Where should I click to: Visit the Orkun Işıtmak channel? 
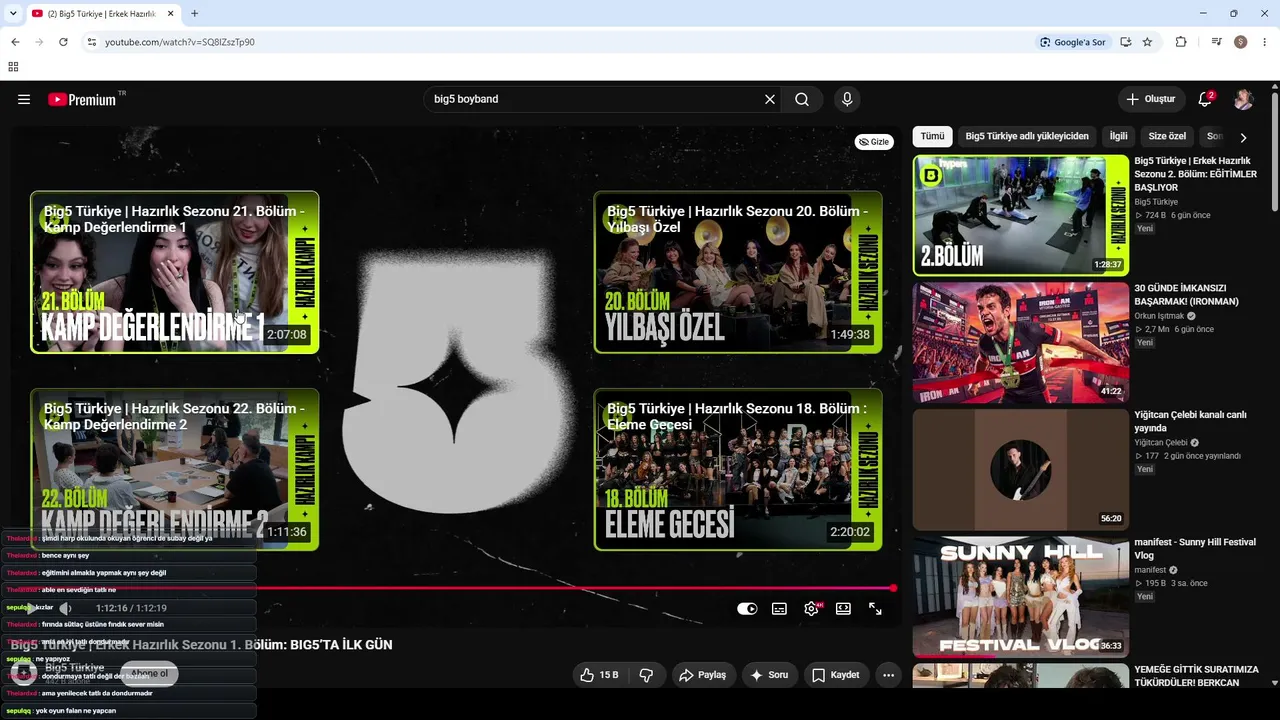click(1159, 316)
